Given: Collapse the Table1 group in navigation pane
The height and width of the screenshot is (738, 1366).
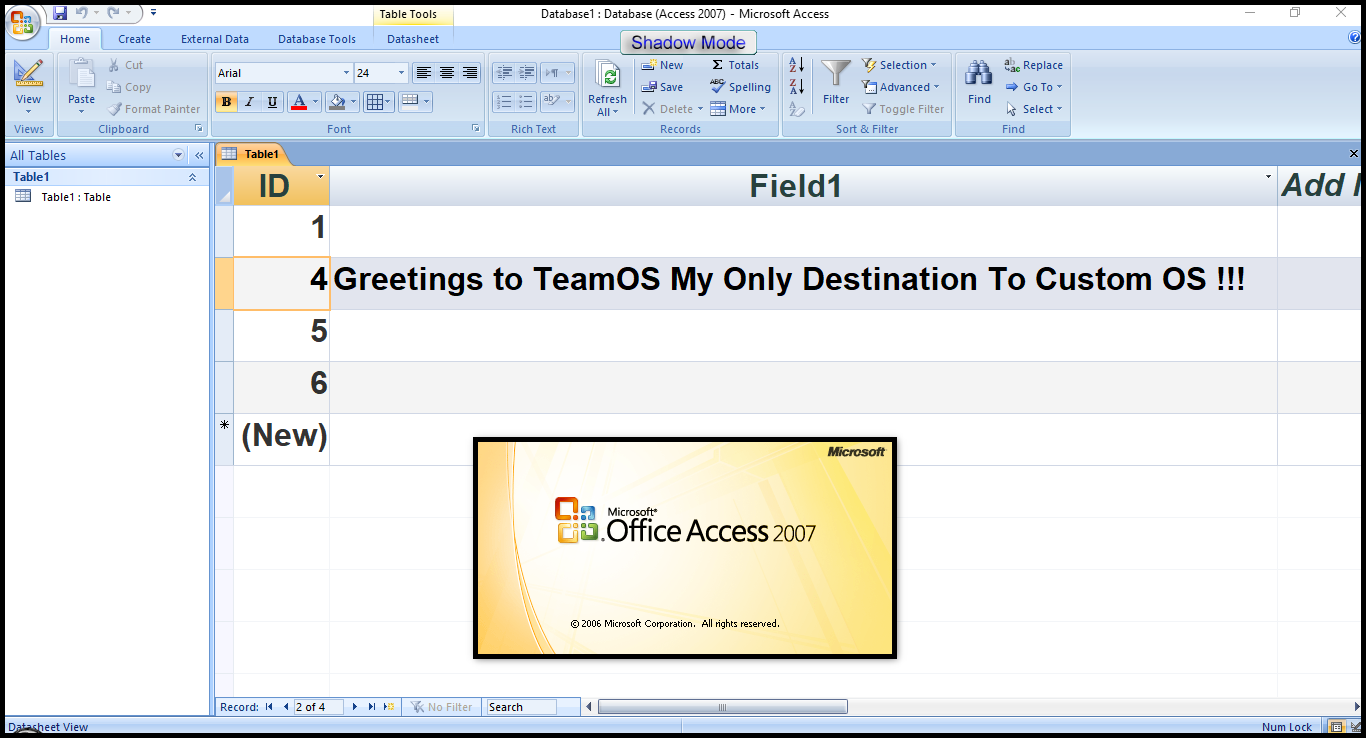Looking at the screenshot, I should tap(192, 177).
